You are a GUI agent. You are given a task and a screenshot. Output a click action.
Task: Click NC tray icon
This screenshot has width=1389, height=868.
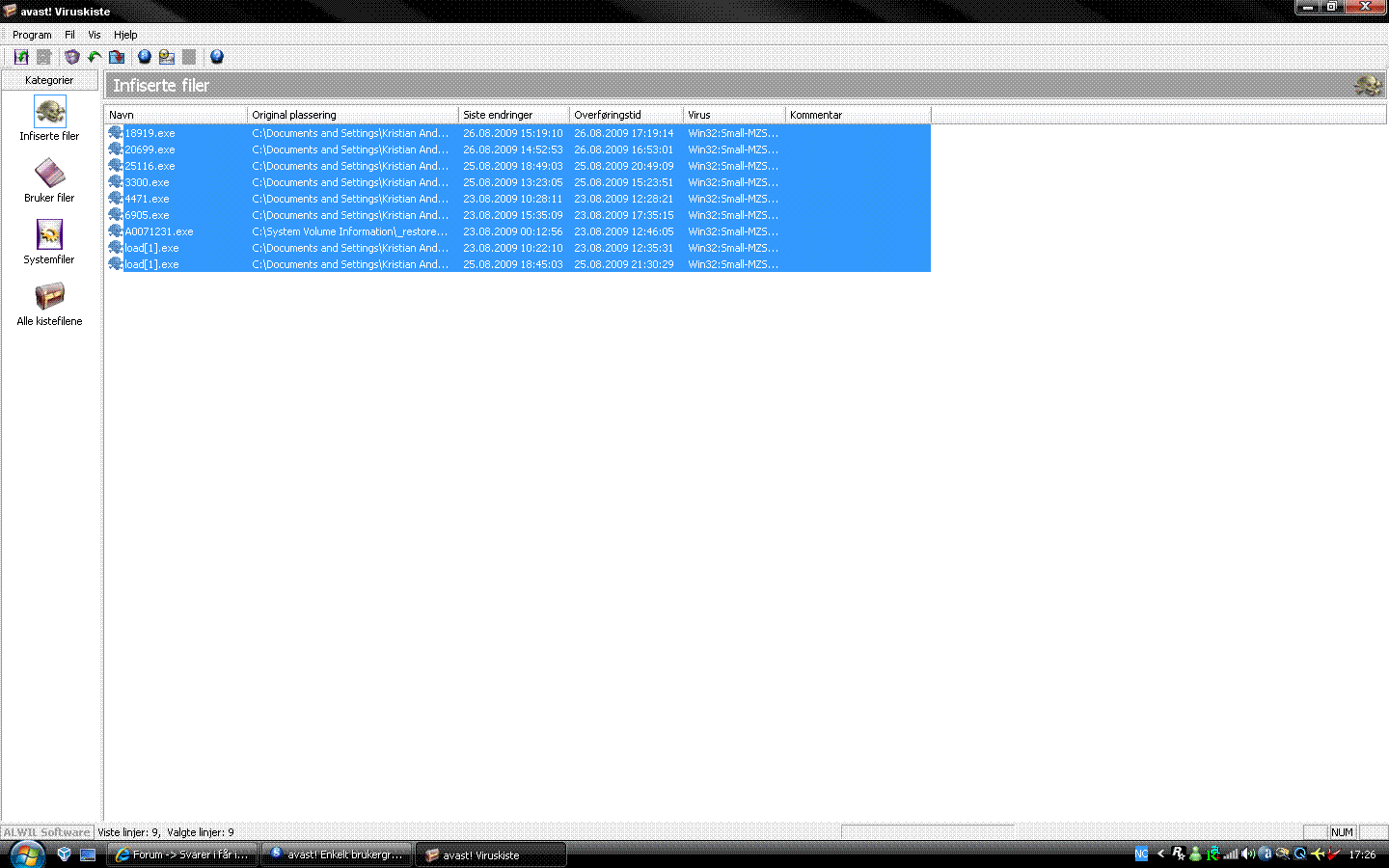1142,854
